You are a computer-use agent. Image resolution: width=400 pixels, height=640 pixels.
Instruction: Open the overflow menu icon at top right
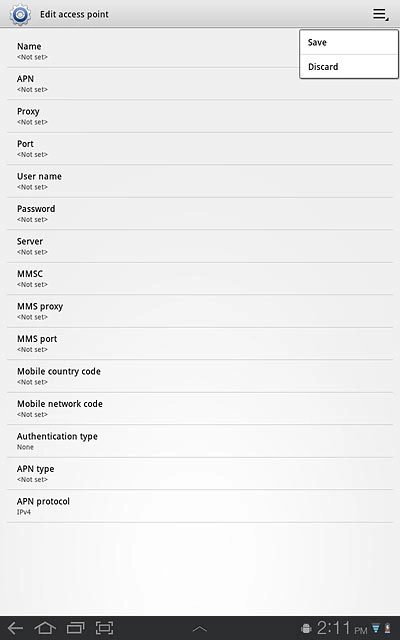380,14
